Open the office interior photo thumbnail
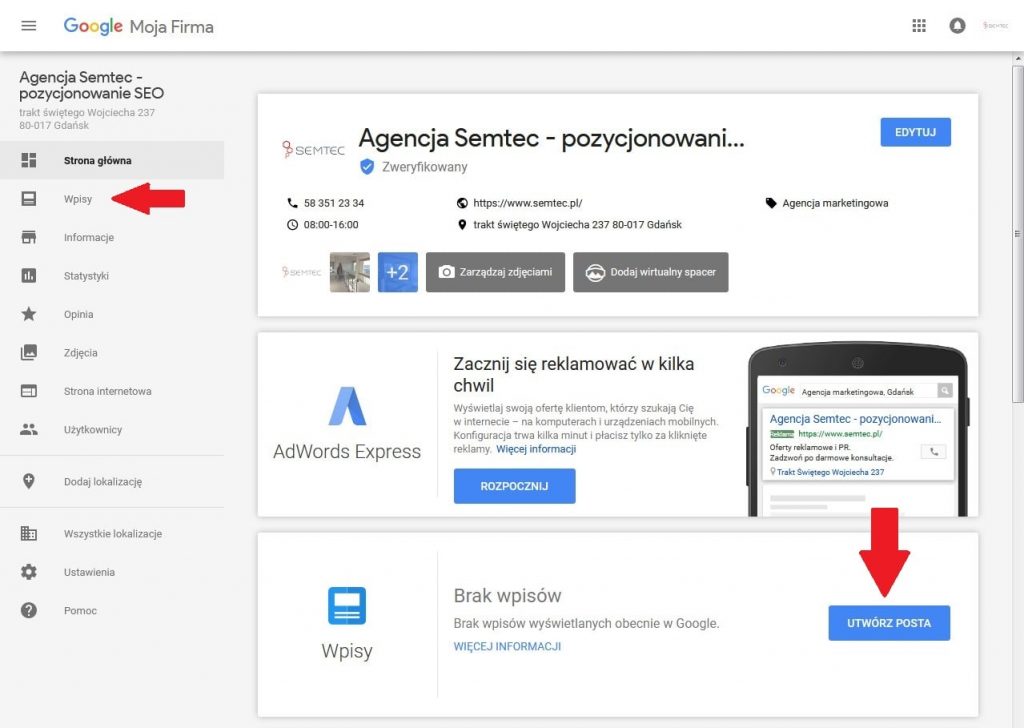 (x=349, y=272)
